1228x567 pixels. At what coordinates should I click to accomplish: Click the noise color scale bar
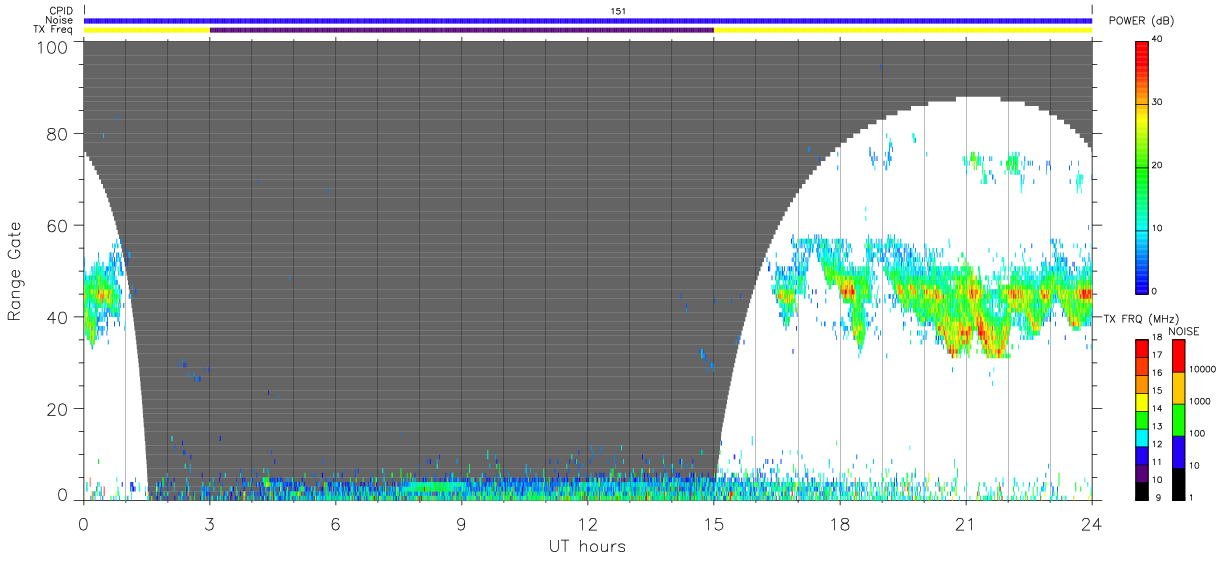point(1178,419)
